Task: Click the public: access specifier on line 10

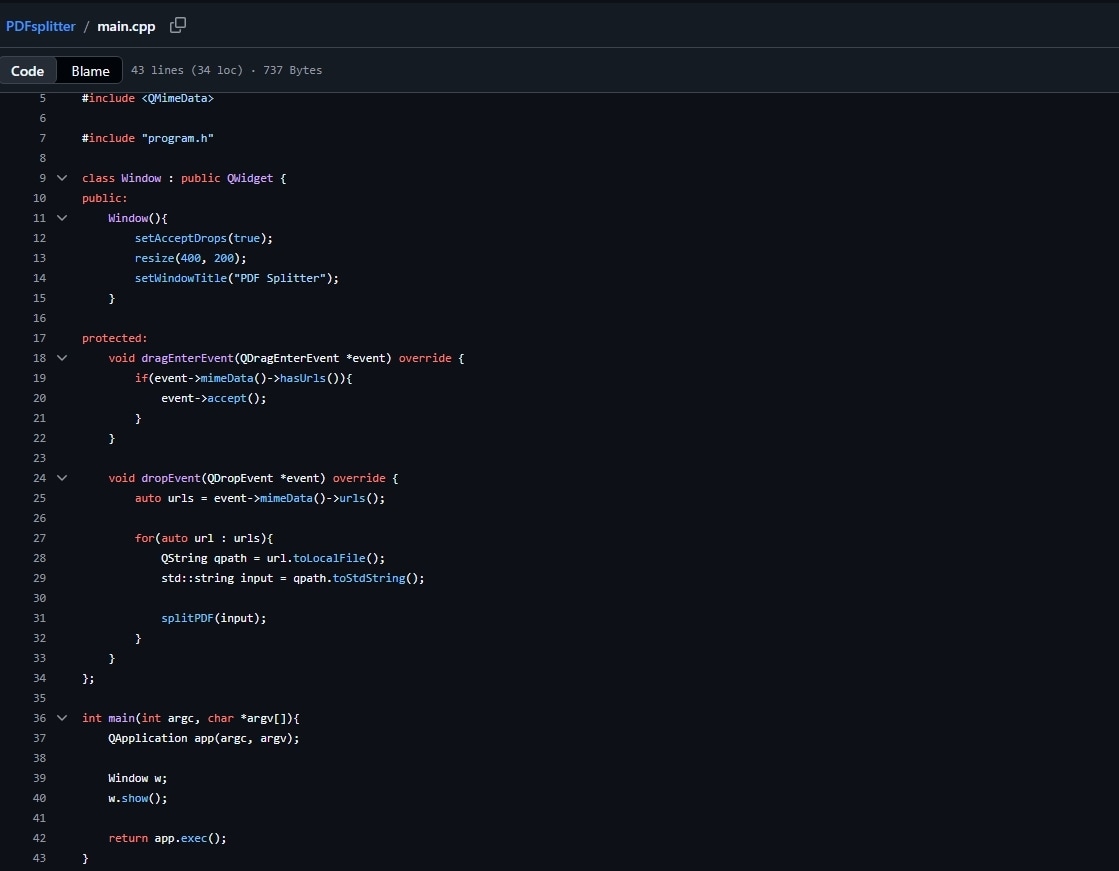Action: pyautogui.click(x=105, y=198)
